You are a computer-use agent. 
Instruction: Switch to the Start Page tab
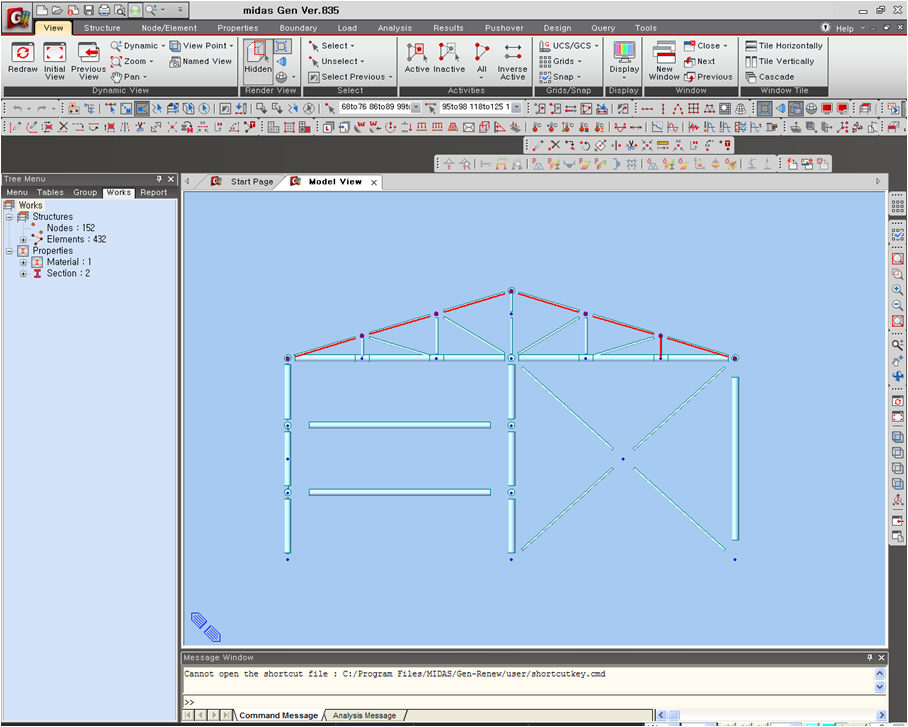pyautogui.click(x=251, y=181)
